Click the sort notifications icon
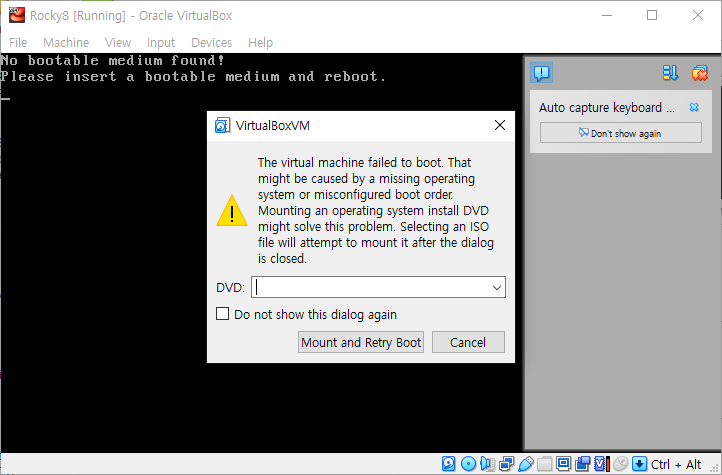 tap(670, 73)
